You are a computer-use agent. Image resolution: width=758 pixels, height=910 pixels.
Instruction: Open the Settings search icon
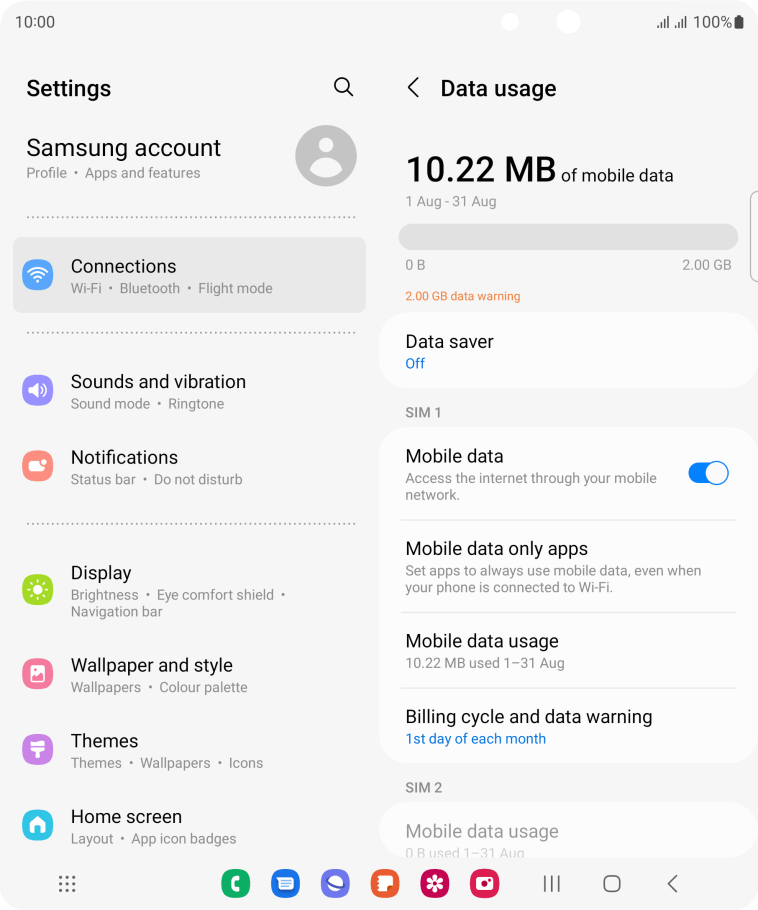(343, 87)
